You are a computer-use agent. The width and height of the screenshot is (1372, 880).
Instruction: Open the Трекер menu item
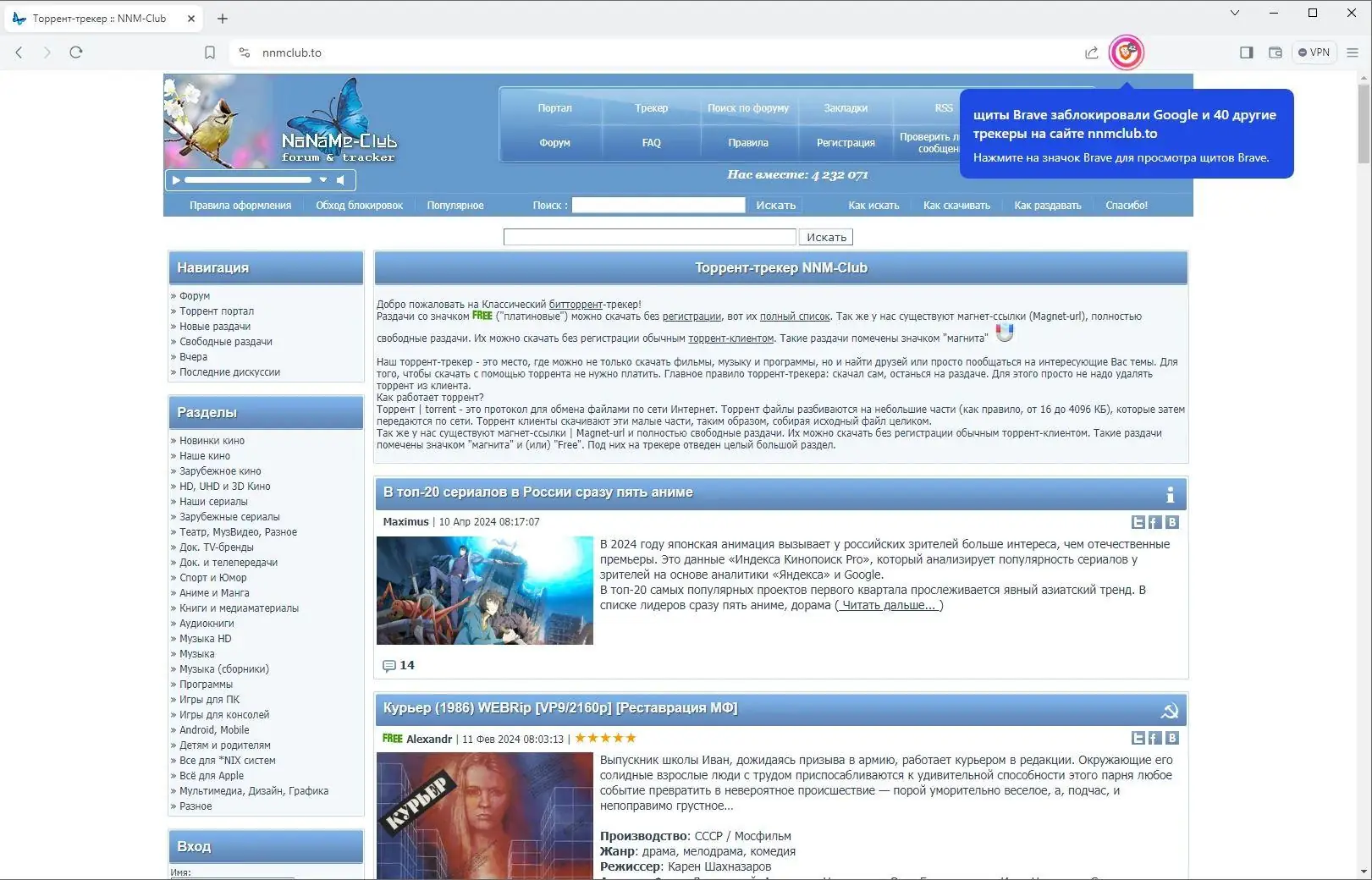click(x=652, y=108)
